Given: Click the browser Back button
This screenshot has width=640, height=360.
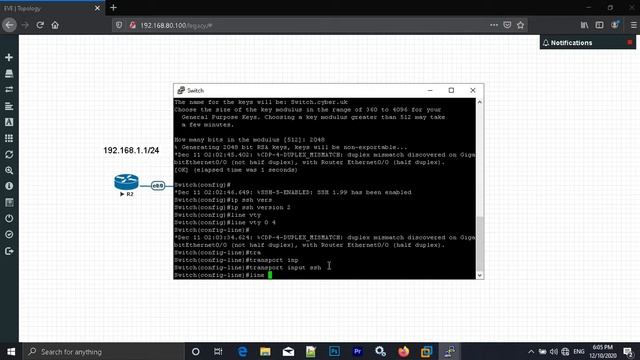Looking at the screenshot, I should click(x=9, y=25).
